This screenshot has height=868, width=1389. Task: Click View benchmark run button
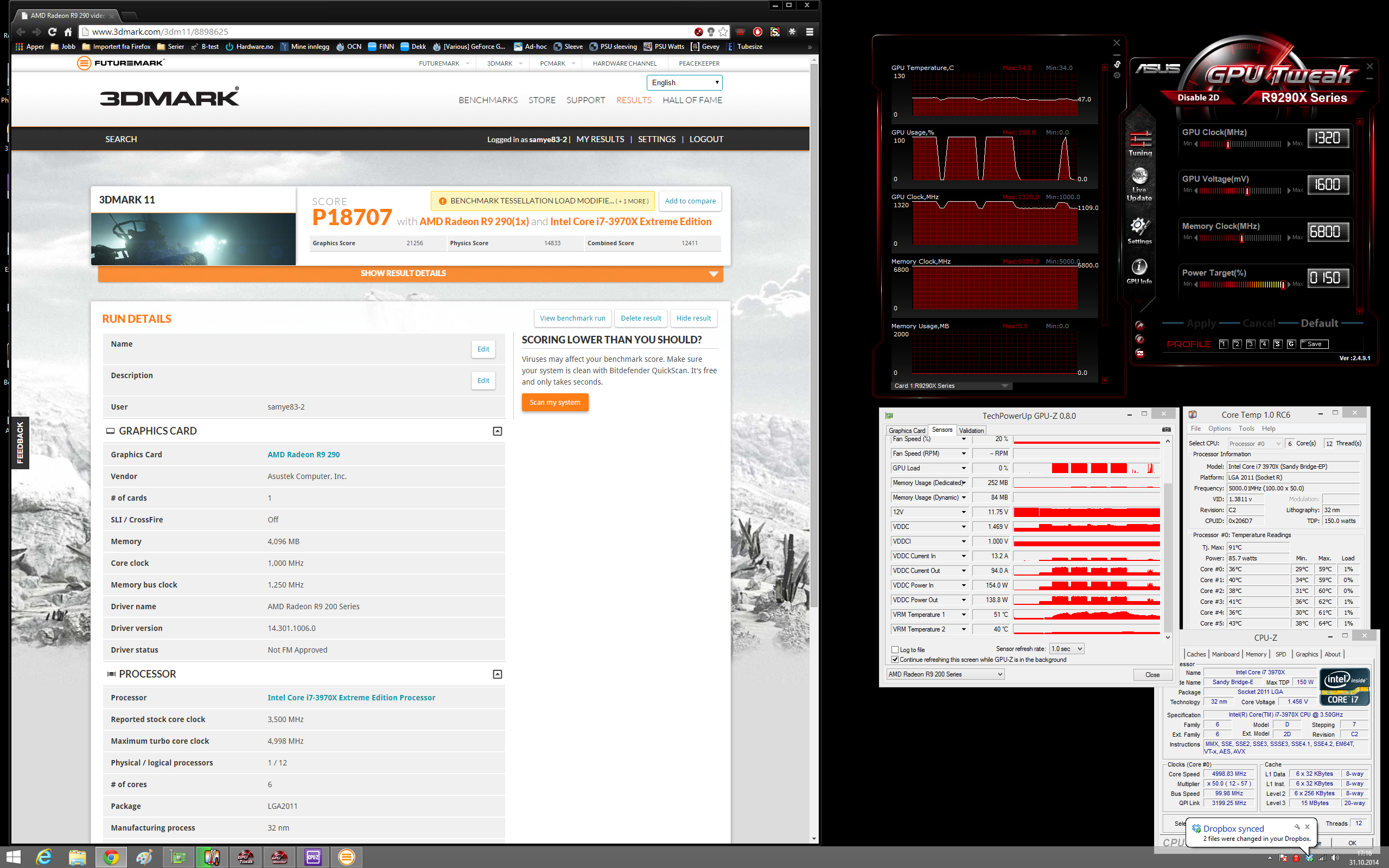[x=572, y=318]
